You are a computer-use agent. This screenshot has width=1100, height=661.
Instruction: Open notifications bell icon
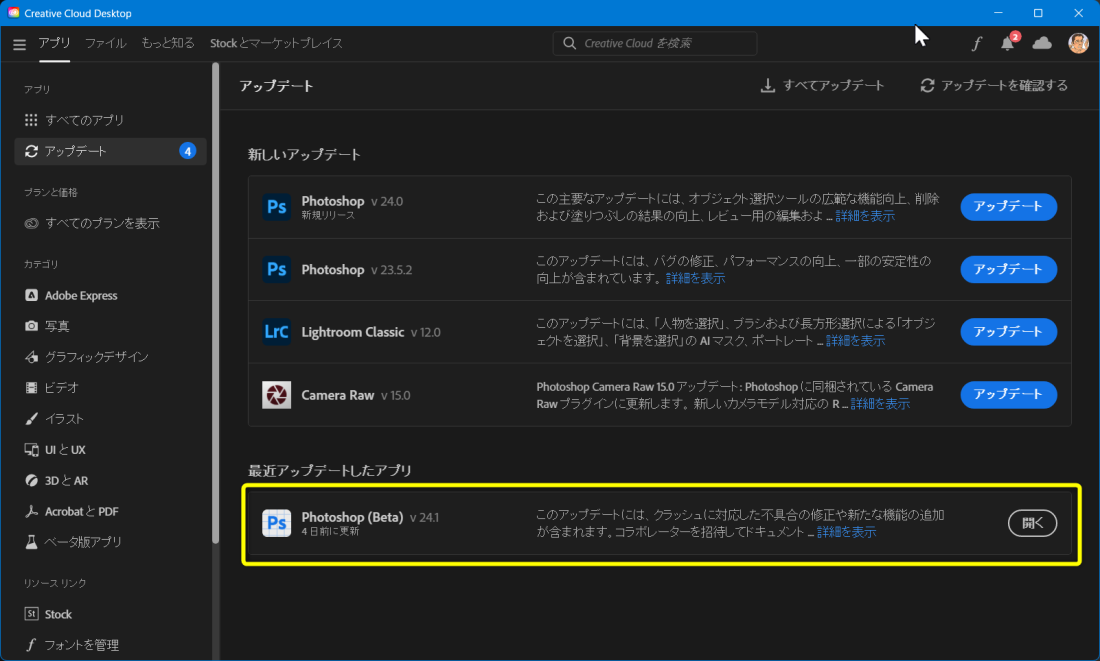click(x=1008, y=43)
